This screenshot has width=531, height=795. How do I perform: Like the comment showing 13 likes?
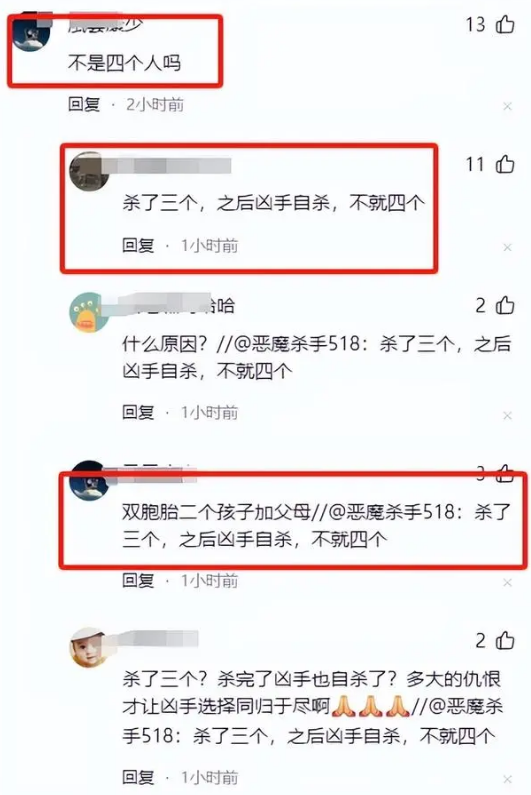(x=505, y=24)
